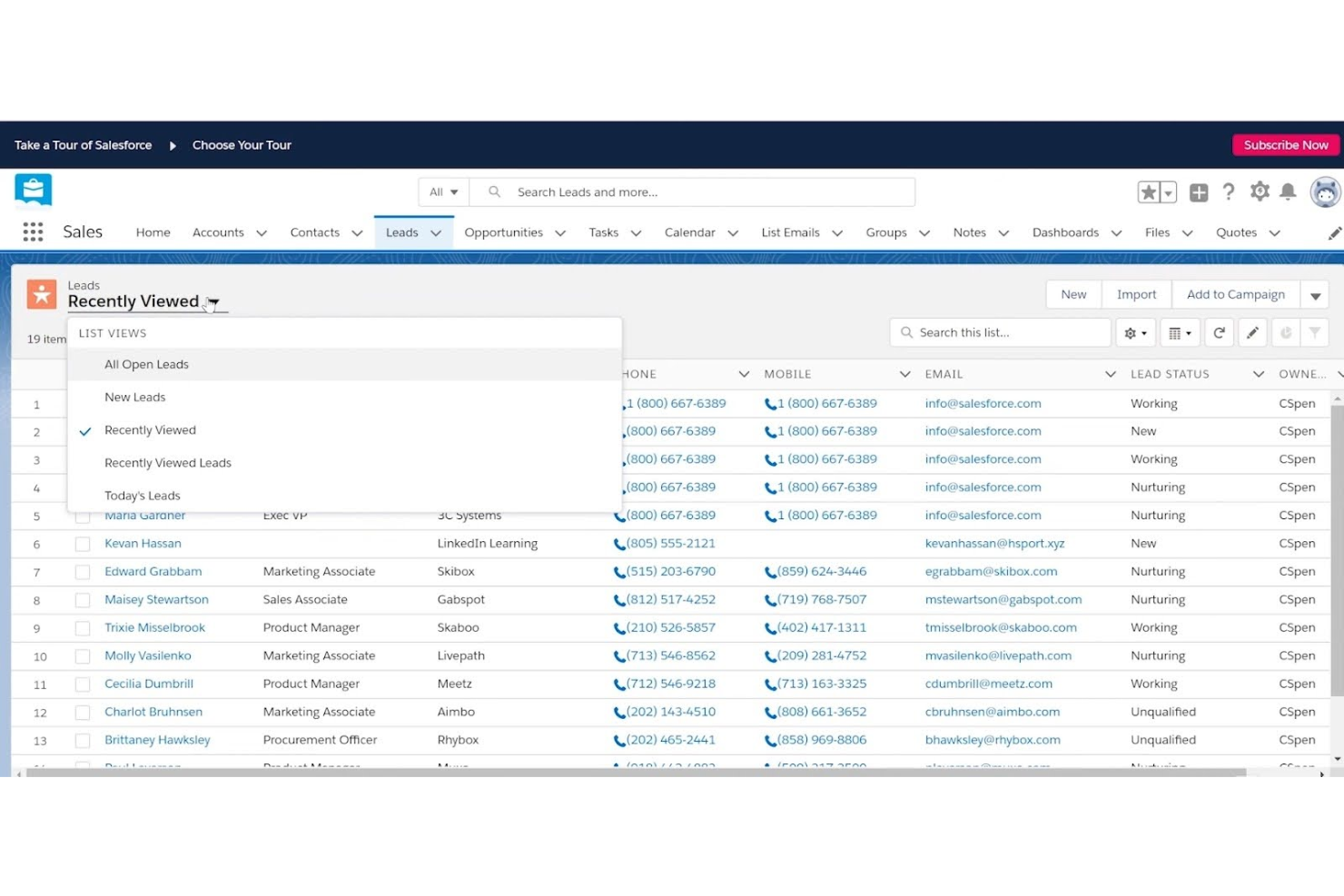Viewport: 1344px width, 896px height.
Task: Open the Help question mark icon
Action: click(x=1229, y=192)
